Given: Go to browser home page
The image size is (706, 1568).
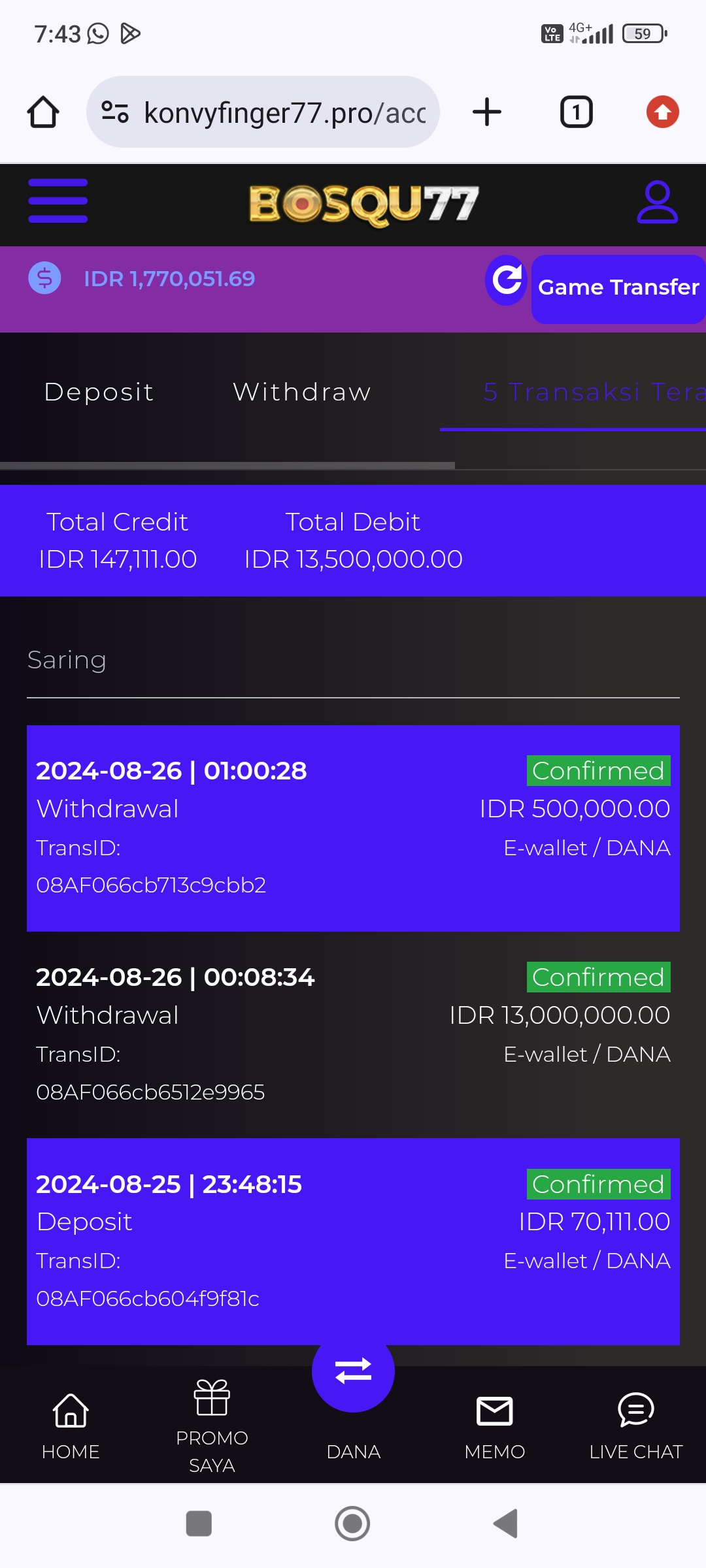Looking at the screenshot, I should coord(43,112).
